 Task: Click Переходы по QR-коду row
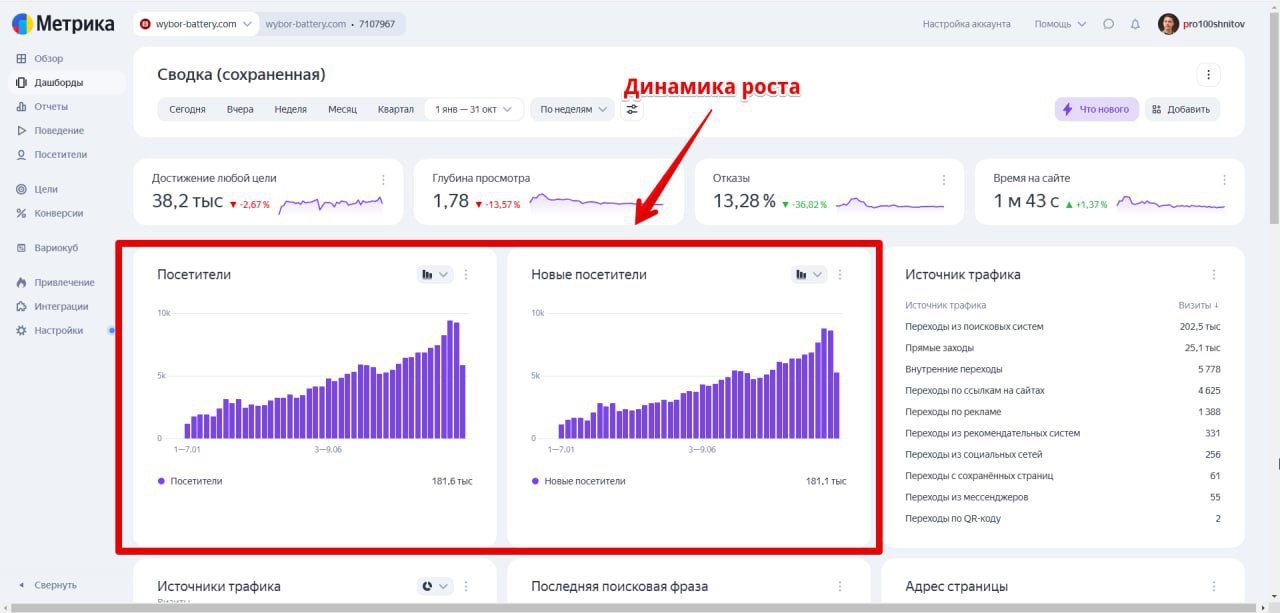pos(1062,518)
